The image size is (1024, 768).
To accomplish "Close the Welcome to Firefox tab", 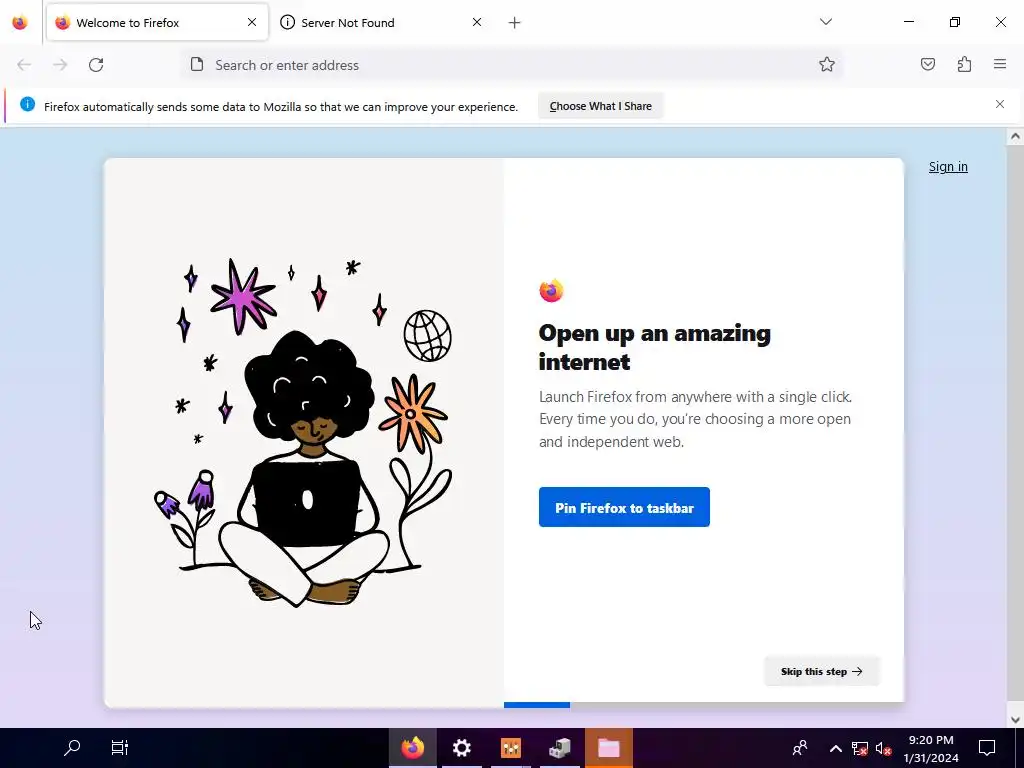I will click(251, 22).
